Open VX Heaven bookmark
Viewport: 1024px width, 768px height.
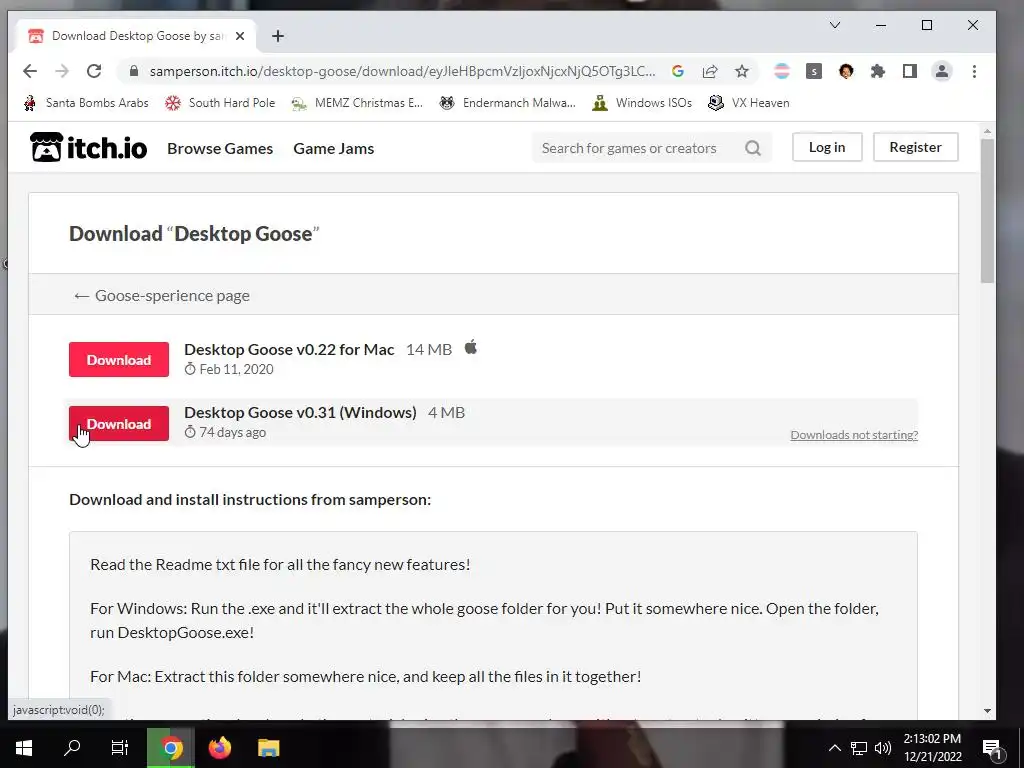749,103
